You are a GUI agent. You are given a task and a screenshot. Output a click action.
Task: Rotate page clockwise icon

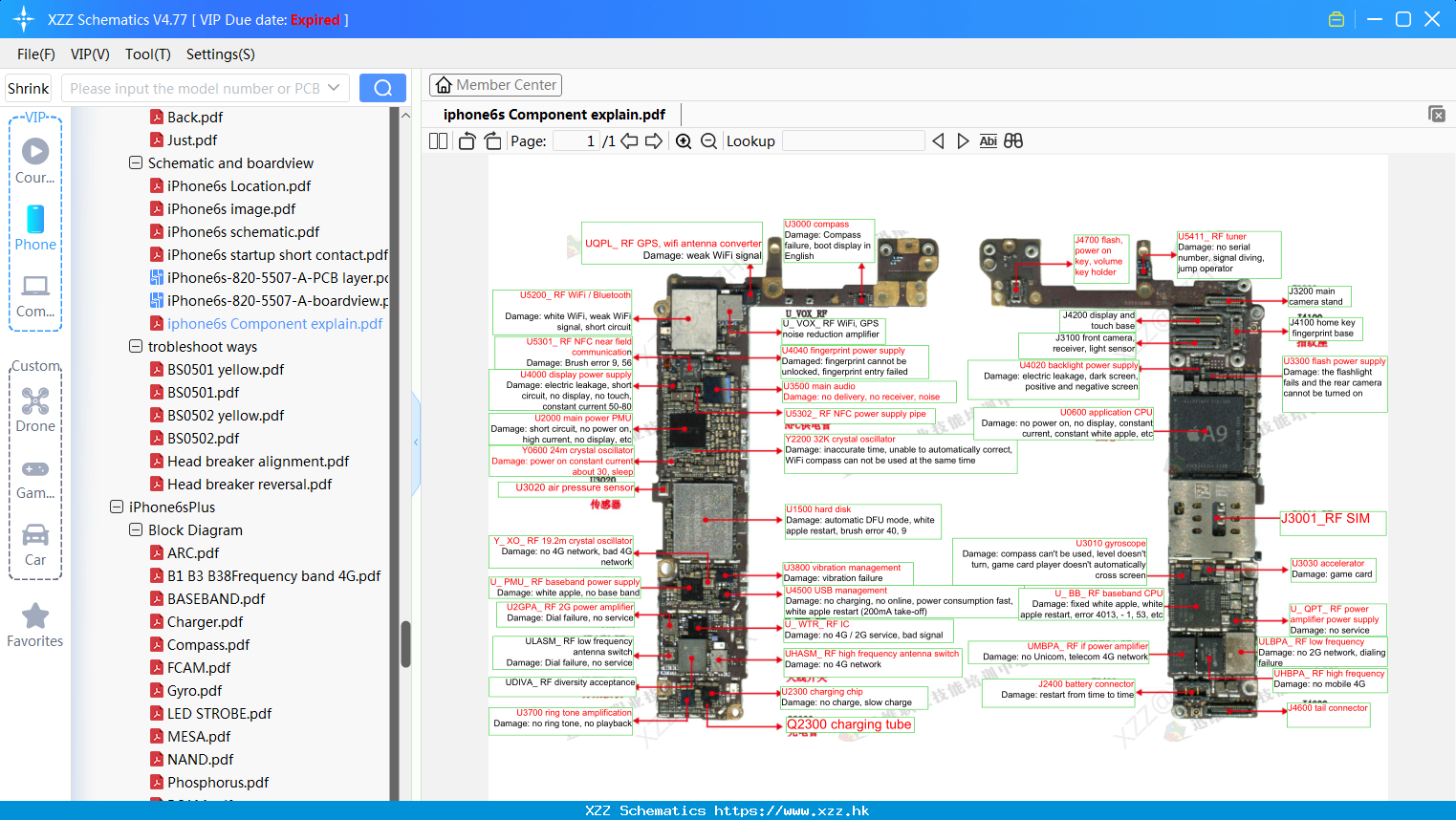click(x=492, y=140)
